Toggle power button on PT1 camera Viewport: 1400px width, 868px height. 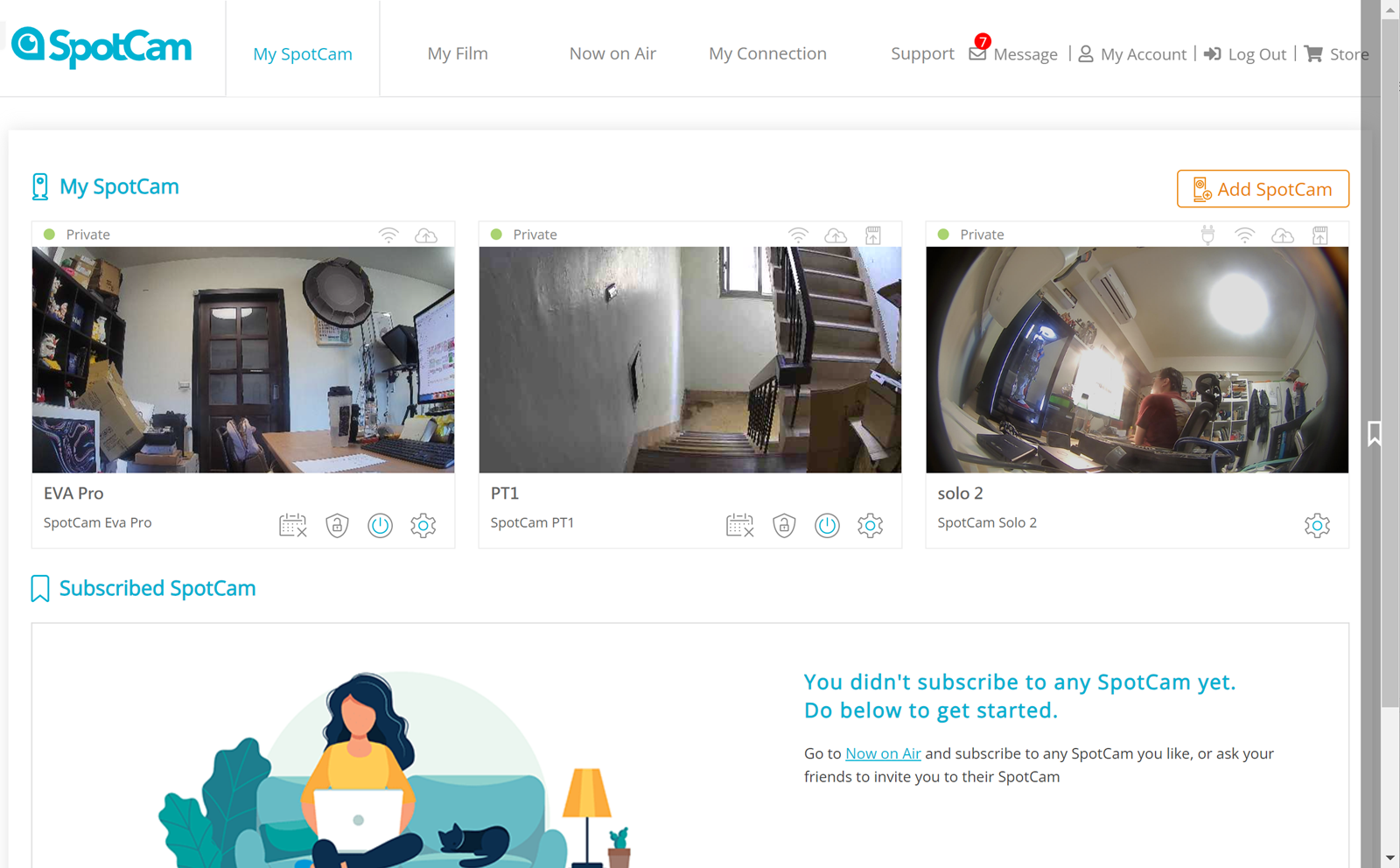point(827,525)
